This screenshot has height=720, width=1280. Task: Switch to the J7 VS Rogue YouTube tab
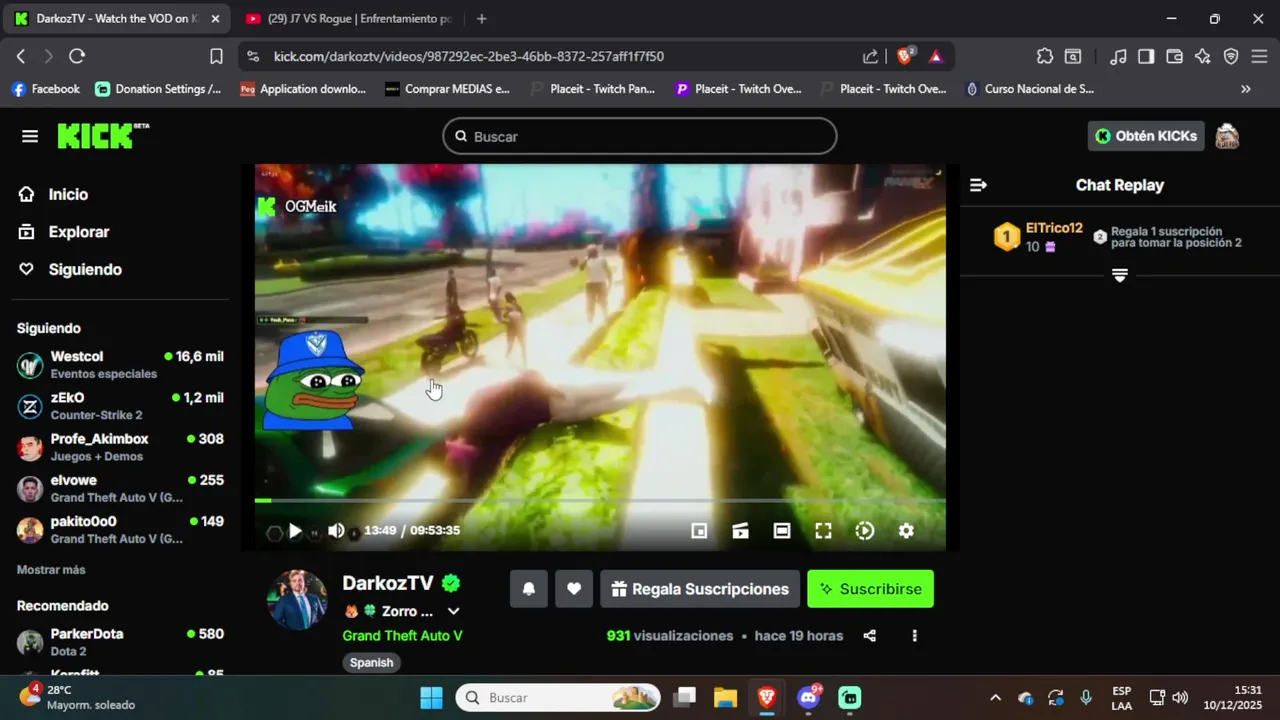tap(348, 19)
